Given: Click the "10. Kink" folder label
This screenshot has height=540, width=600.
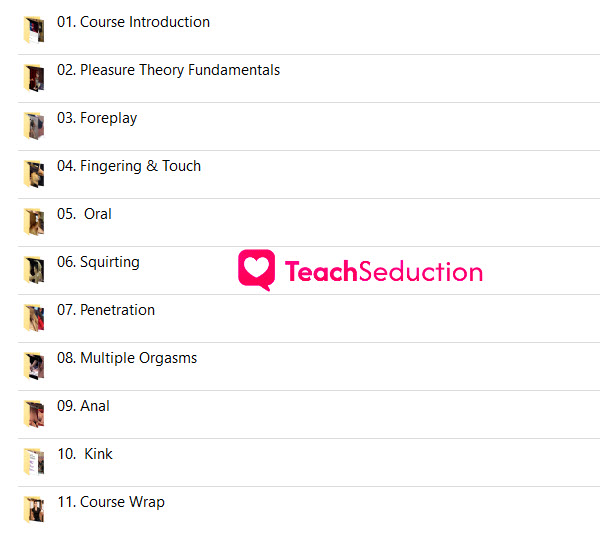Looking at the screenshot, I should coord(85,454).
